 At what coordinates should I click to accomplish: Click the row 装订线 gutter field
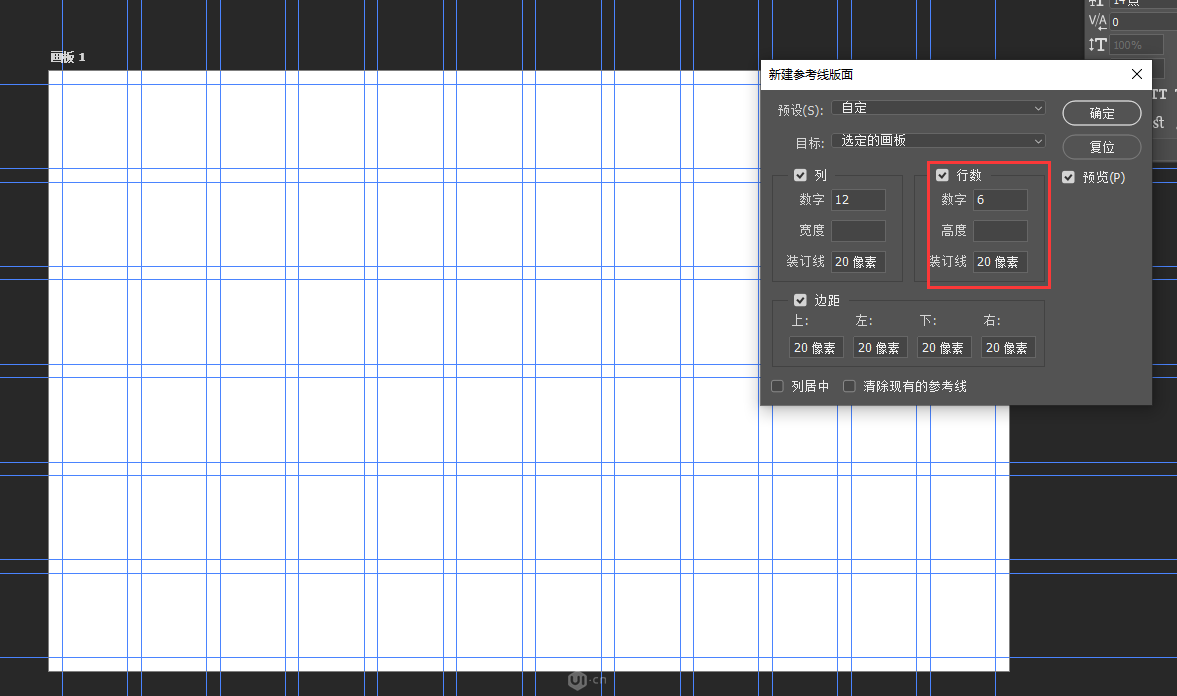[x=1000, y=262]
